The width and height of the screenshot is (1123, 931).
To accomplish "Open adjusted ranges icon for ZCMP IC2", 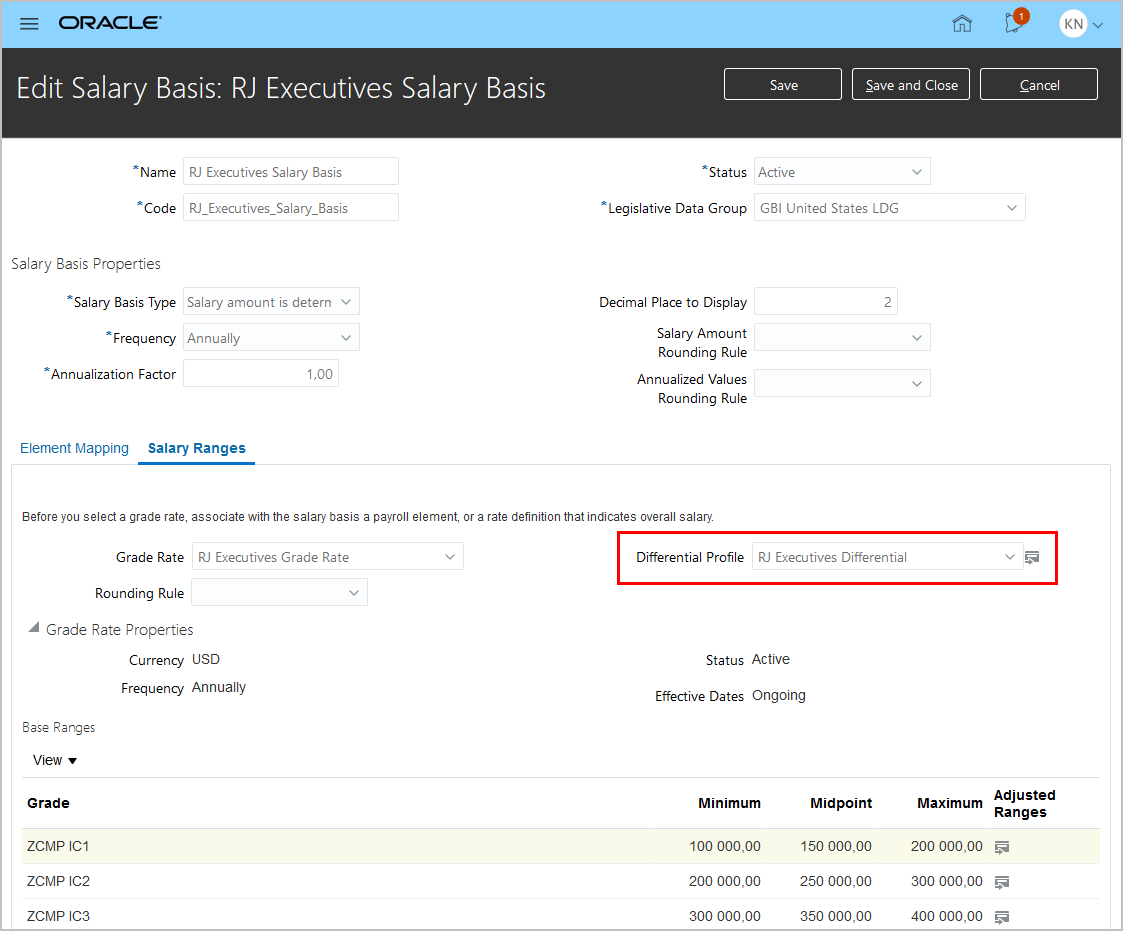I will [1002, 882].
